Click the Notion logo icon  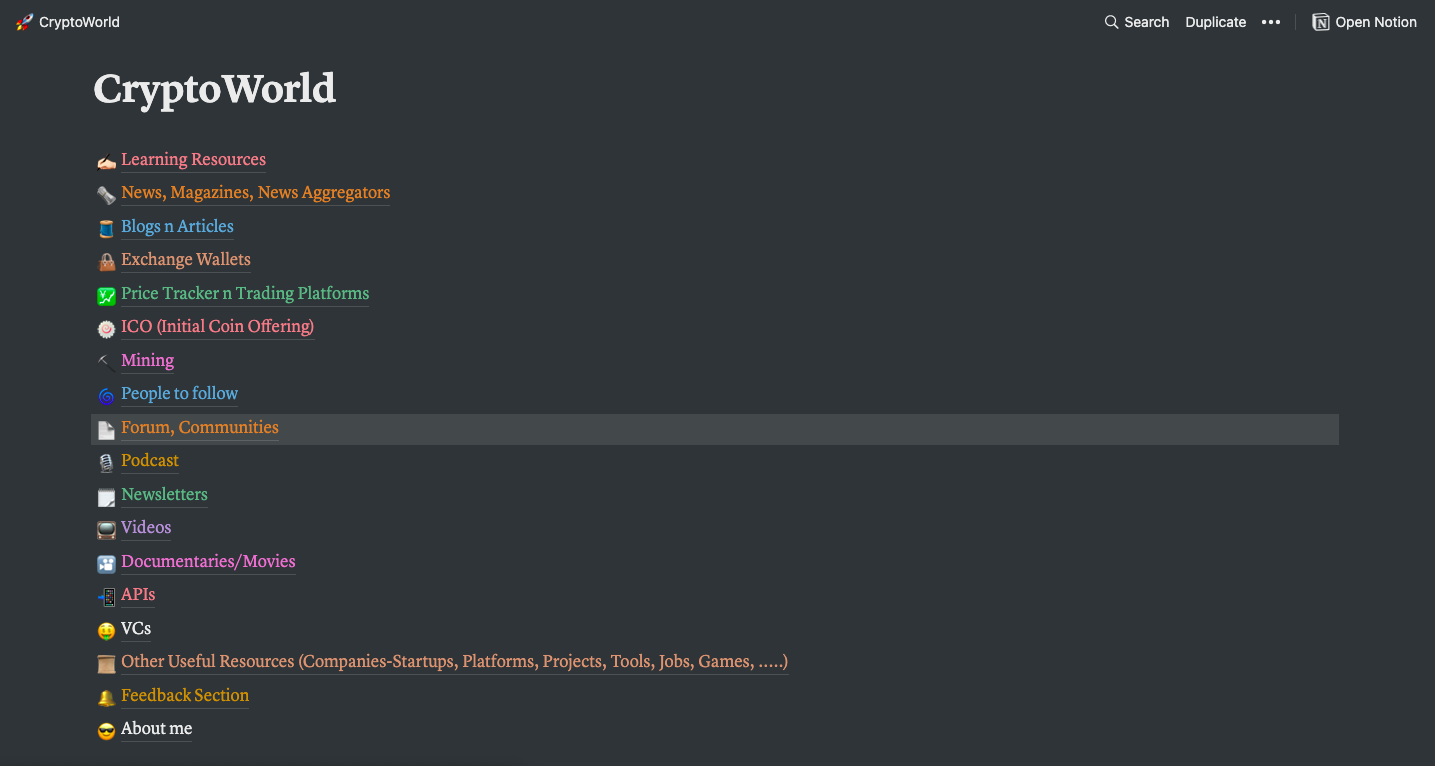[1321, 22]
